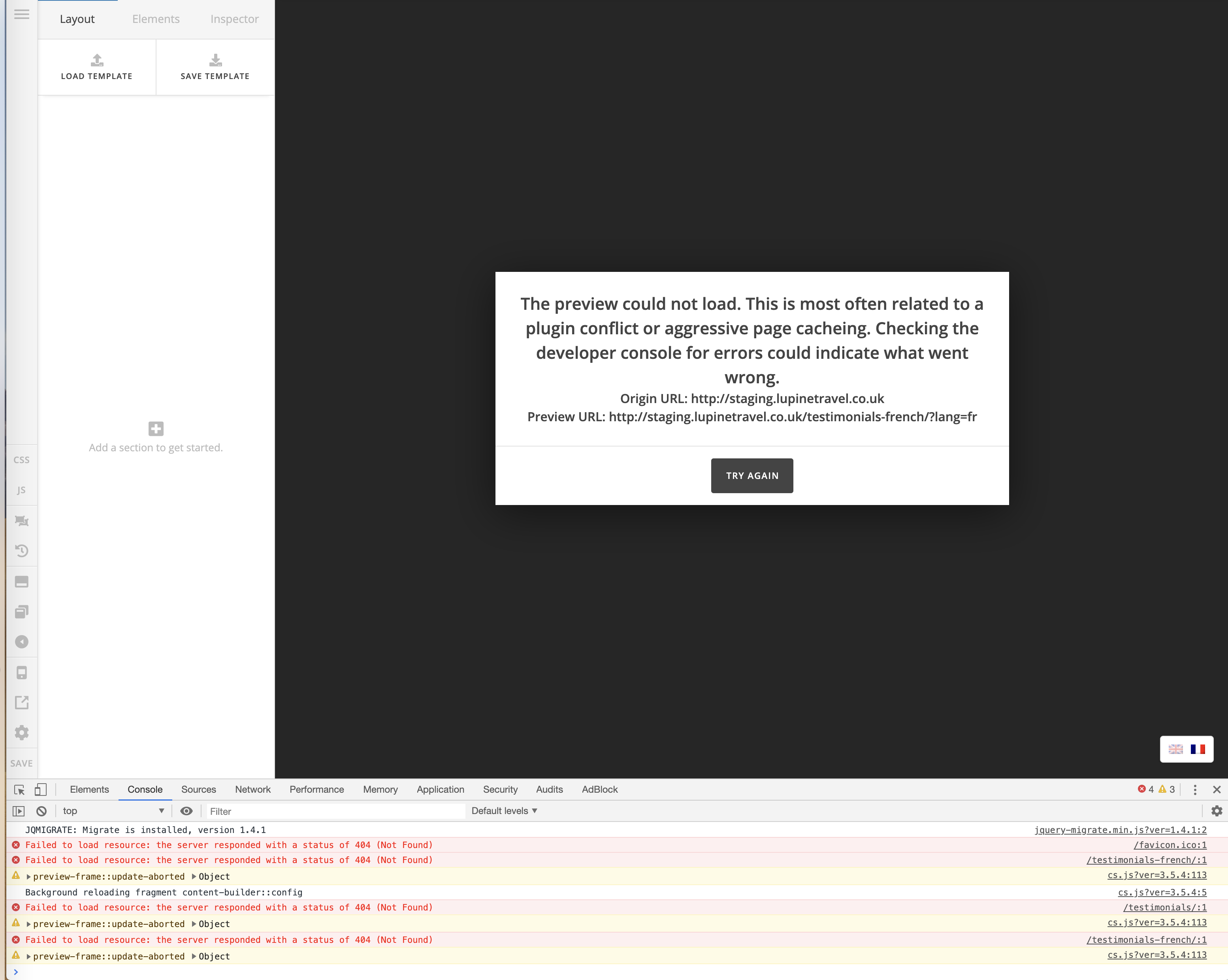This screenshot has height=980, width=1228.
Task: Click the plus icon to add section
Action: [x=156, y=428]
